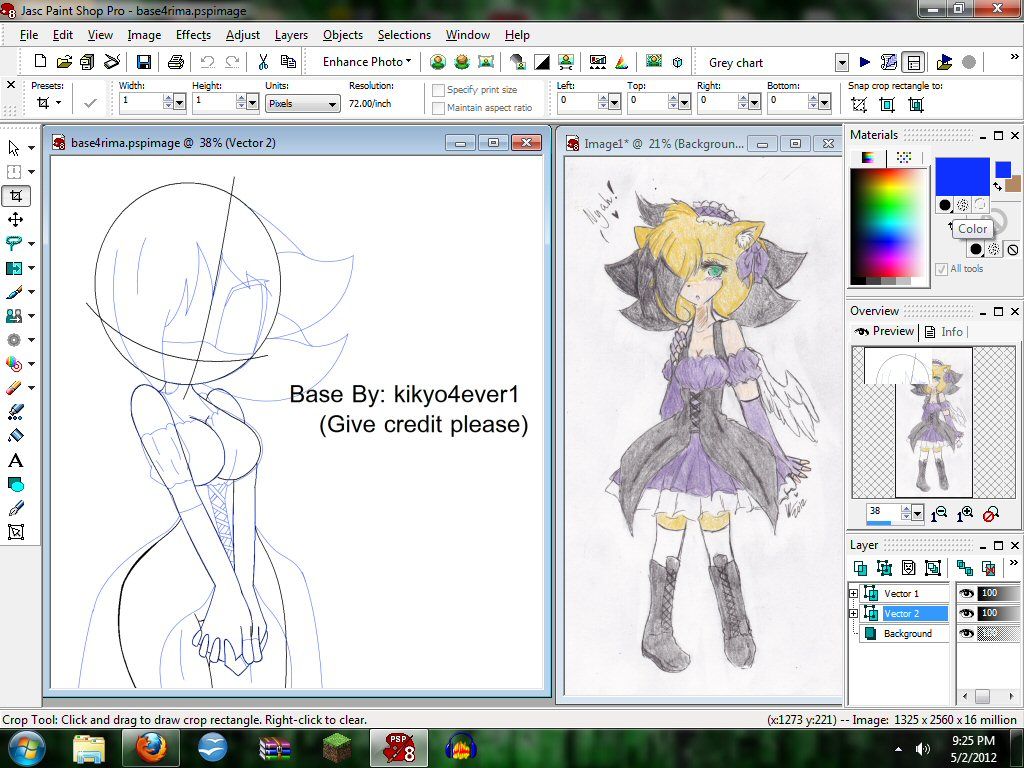Zoom in within the Overview palette
Viewport: 1024px width, 768px height.
(x=965, y=514)
